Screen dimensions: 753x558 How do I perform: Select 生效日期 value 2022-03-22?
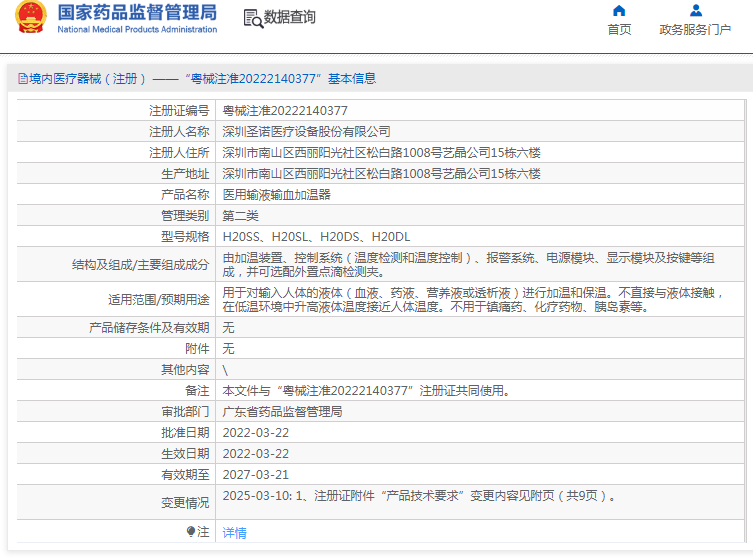tap(255, 454)
